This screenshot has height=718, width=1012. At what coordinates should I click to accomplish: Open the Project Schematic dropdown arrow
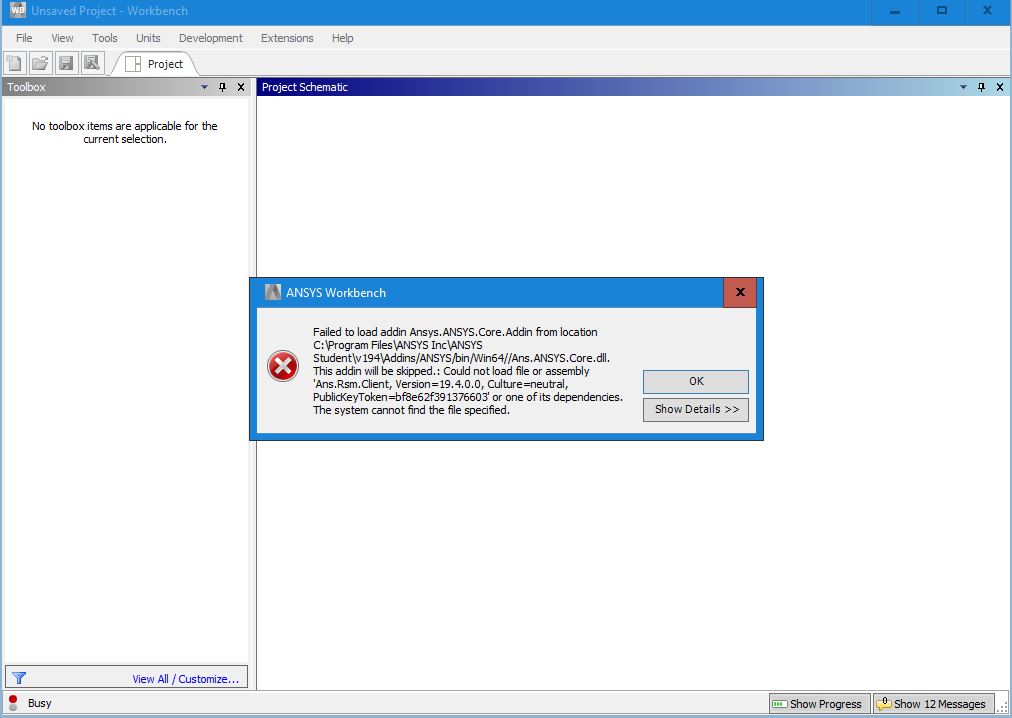click(964, 87)
